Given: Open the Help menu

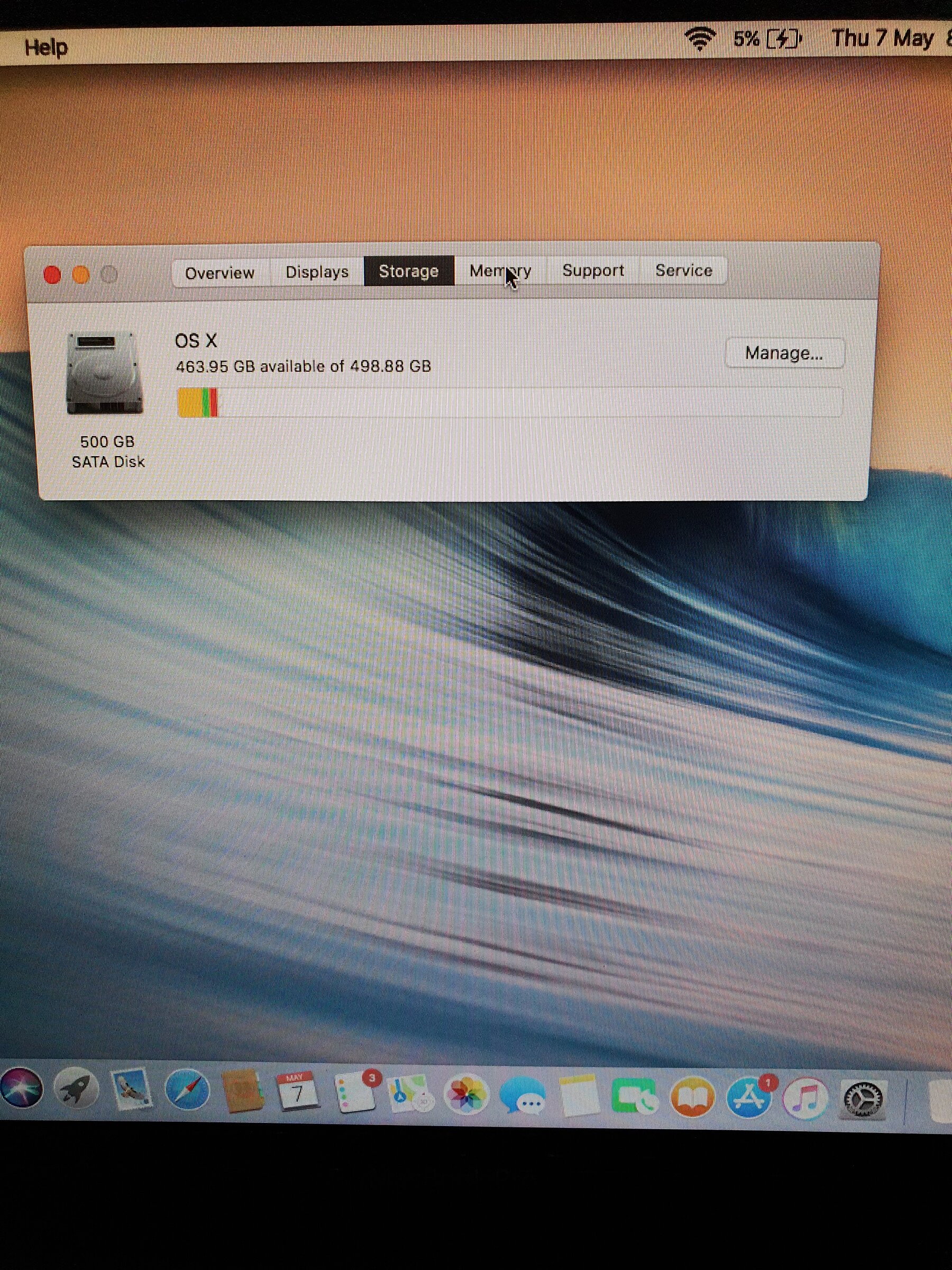Looking at the screenshot, I should click(46, 47).
